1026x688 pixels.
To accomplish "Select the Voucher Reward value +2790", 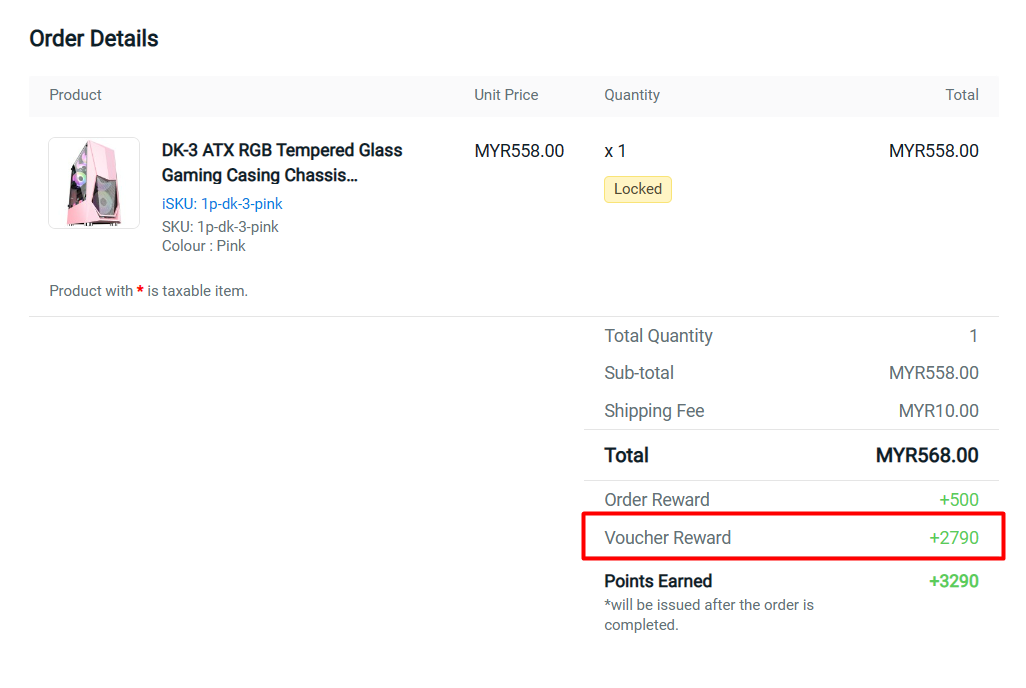I will 954,537.
